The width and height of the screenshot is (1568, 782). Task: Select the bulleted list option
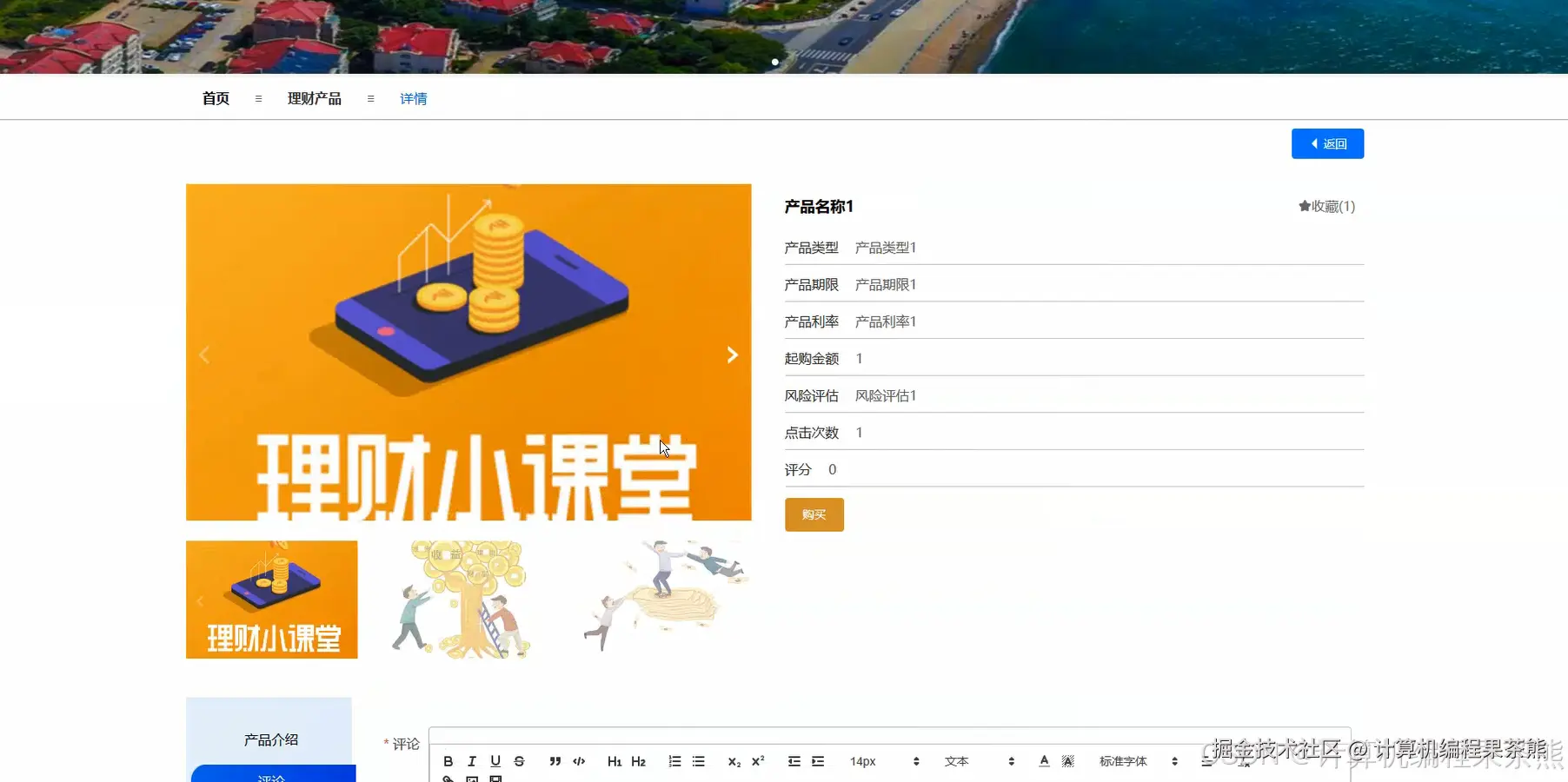pyautogui.click(x=698, y=761)
